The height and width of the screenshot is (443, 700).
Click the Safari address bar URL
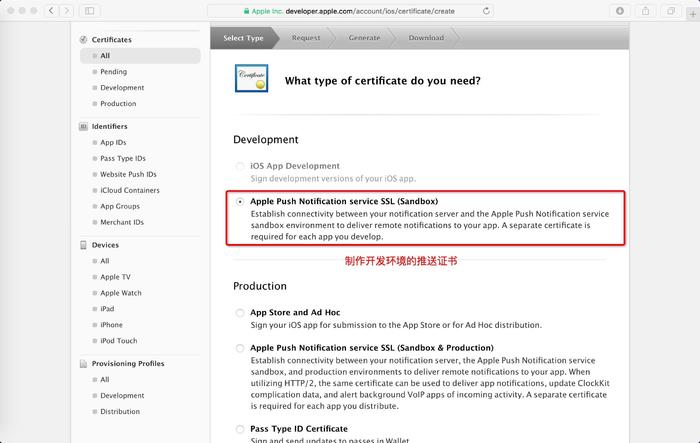[348, 11]
